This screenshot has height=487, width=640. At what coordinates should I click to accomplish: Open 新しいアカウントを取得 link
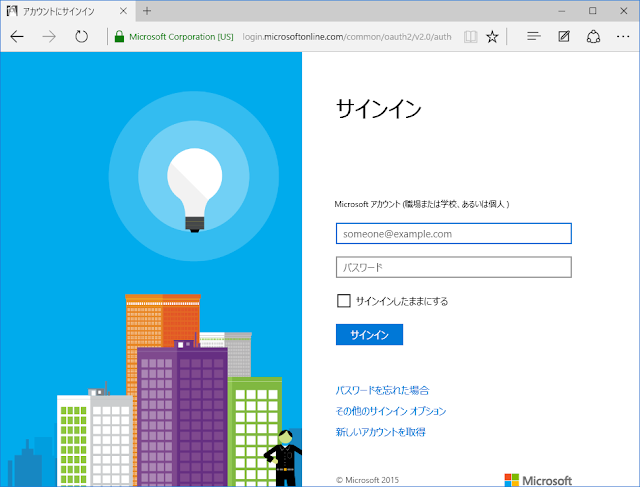(380, 432)
